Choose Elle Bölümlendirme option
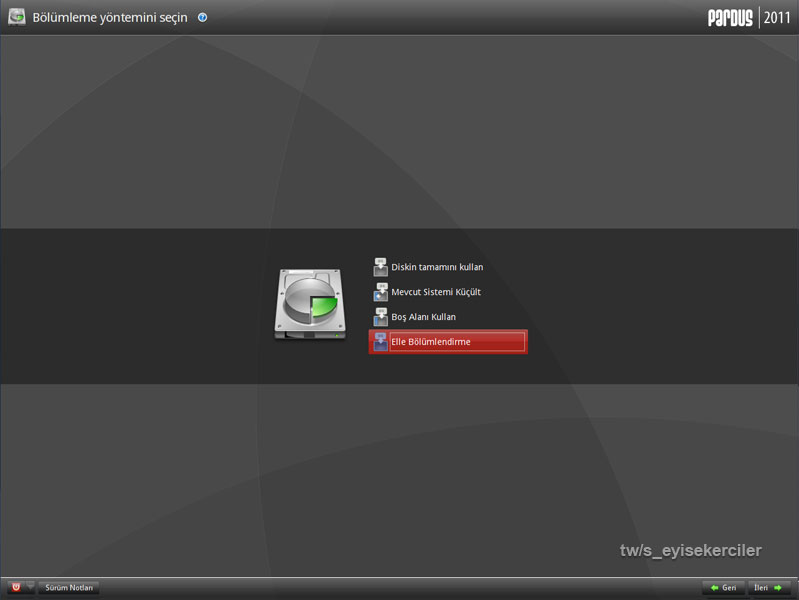 [x=448, y=342]
